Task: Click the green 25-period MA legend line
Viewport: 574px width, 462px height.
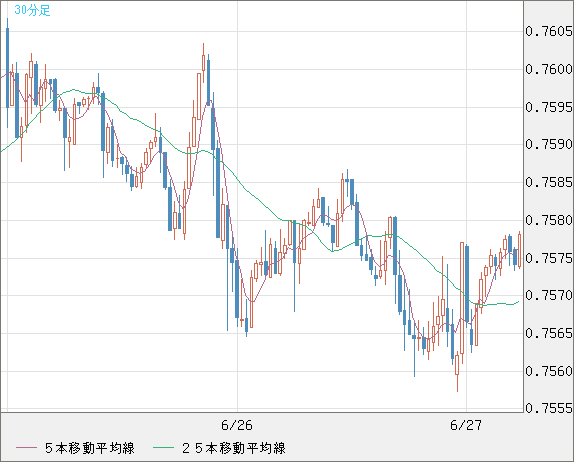Action: 163,448
